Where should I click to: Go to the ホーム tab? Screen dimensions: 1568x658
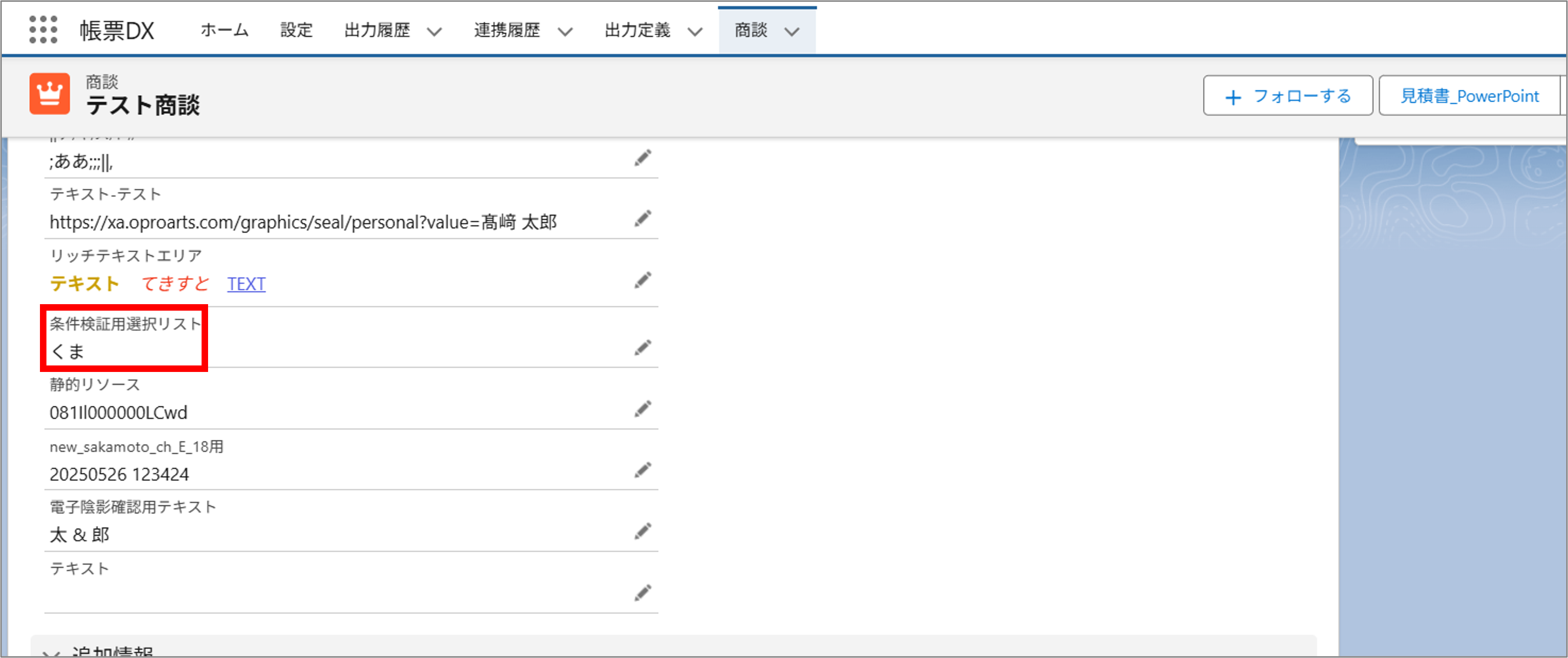point(225,30)
